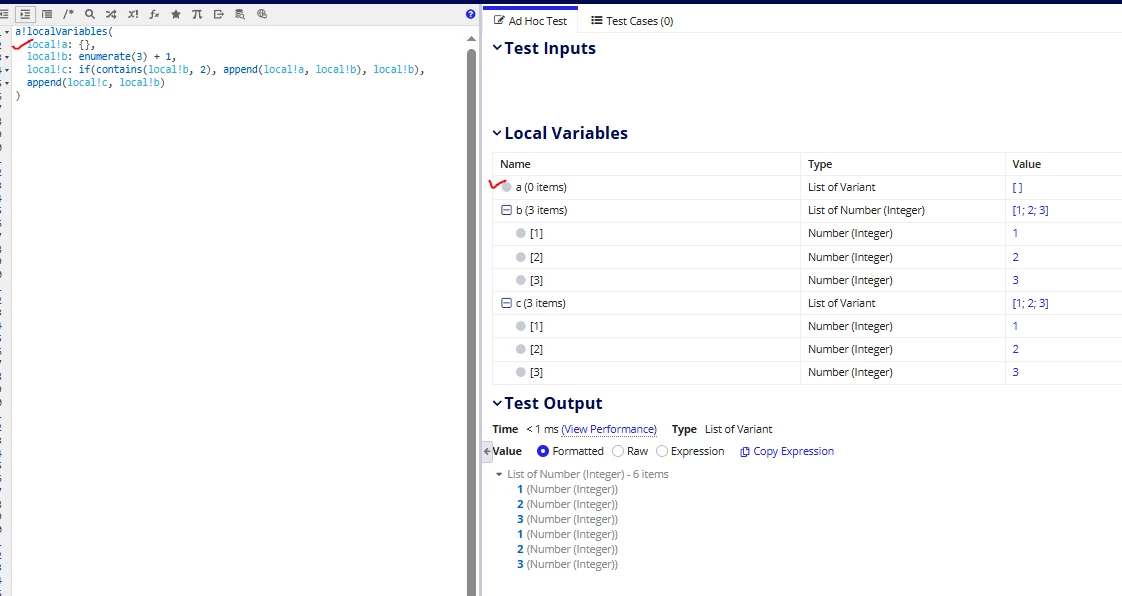Open the blue help question icon
The width and height of the screenshot is (1122, 596).
[470, 14]
